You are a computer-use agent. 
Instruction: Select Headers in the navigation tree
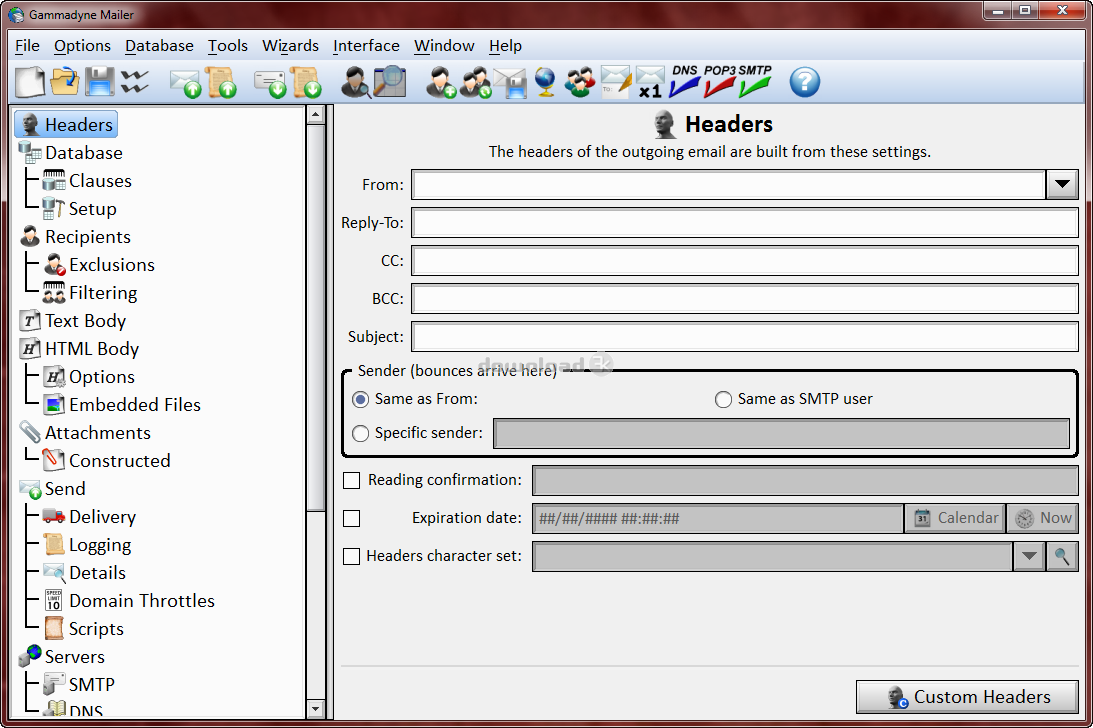pos(66,125)
